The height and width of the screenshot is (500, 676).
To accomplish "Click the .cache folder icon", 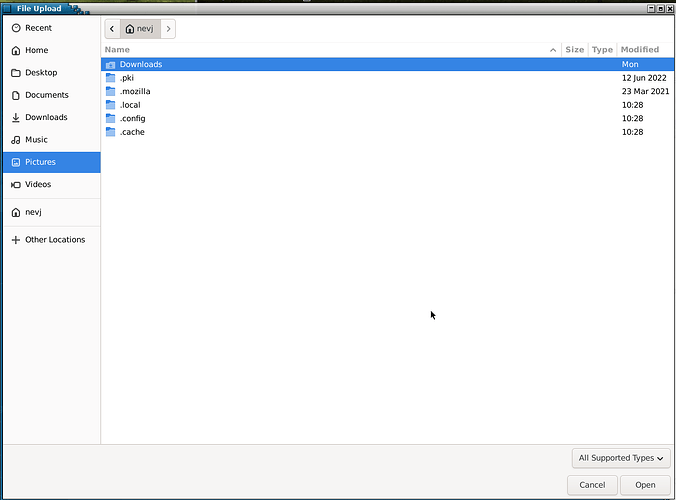I will (111, 132).
